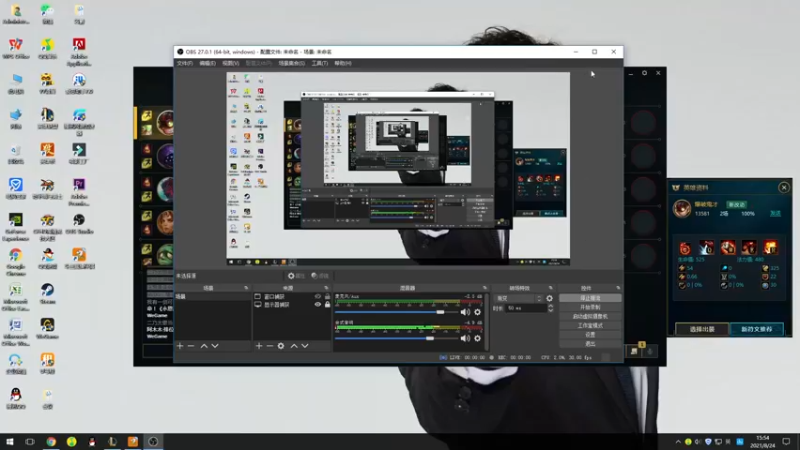
Task: Remove source using Sources minus icon
Action: click(269, 346)
